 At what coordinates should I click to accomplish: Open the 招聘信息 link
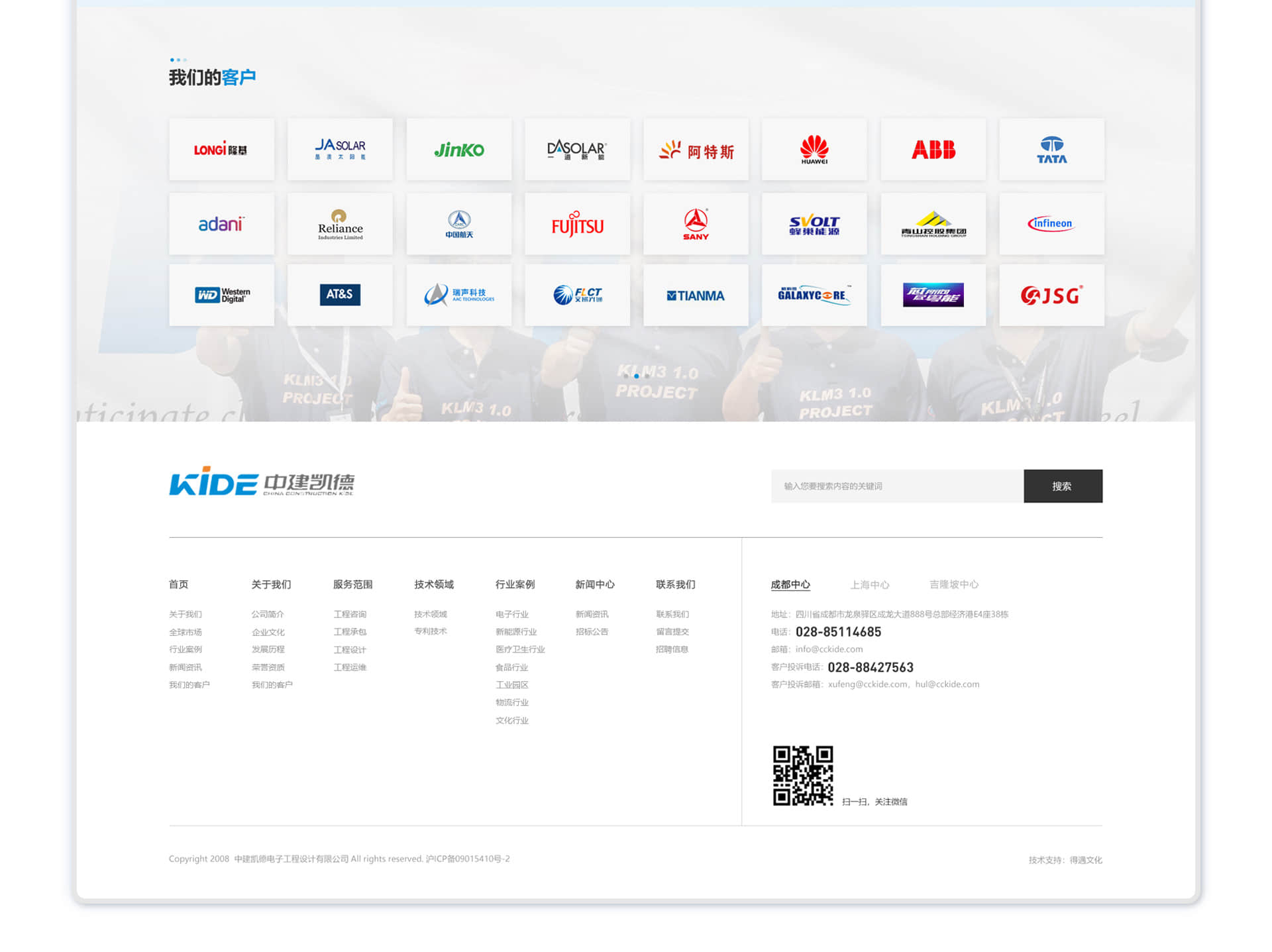tap(672, 649)
